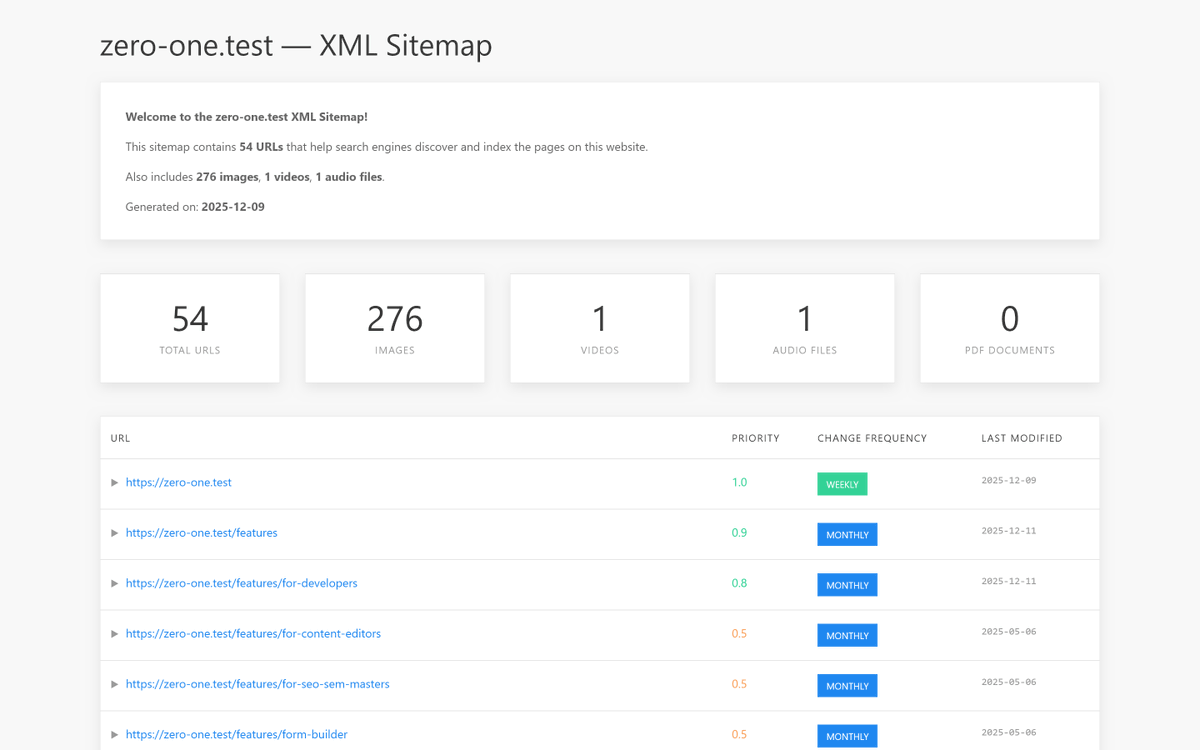Click priority value 0.9
The image size is (1200, 750).
coord(739,533)
